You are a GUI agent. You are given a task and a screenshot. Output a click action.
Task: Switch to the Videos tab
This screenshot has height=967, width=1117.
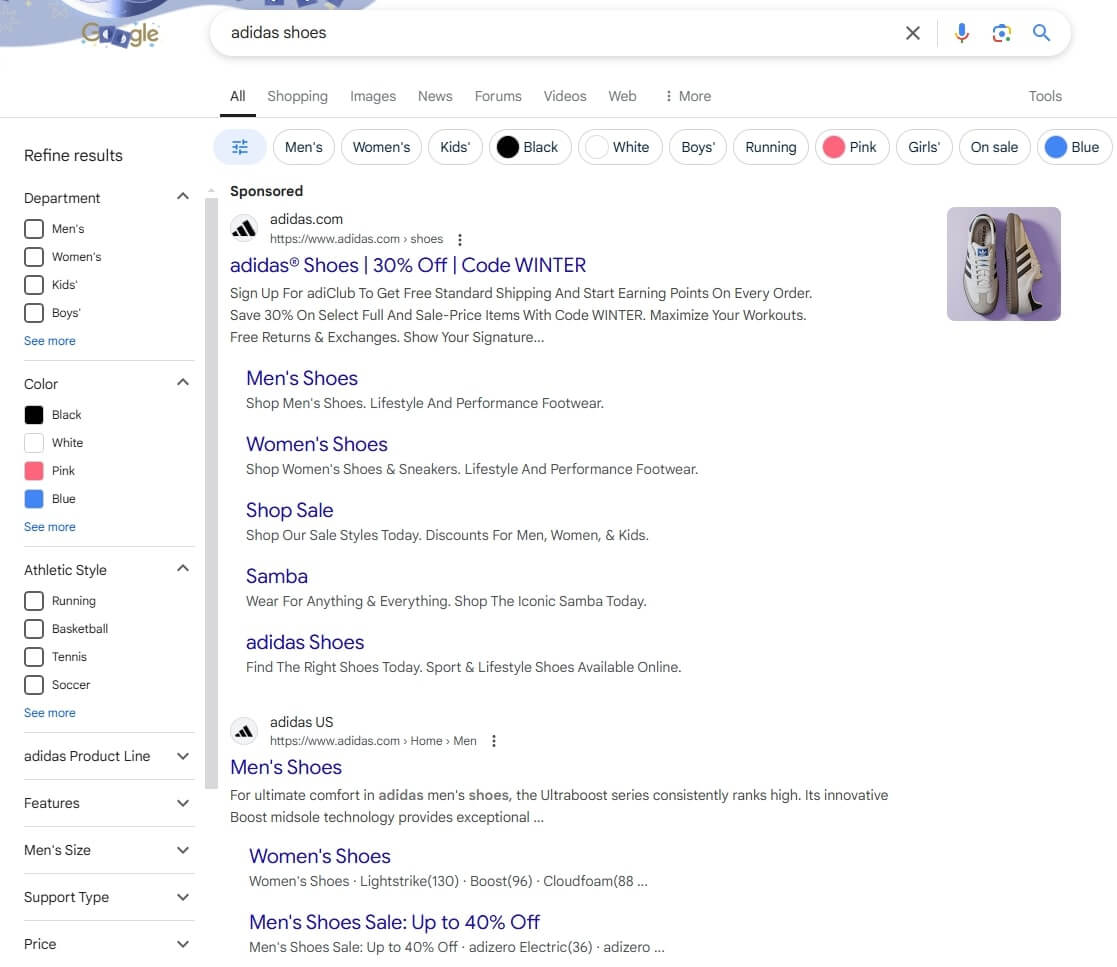pos(565,96)
